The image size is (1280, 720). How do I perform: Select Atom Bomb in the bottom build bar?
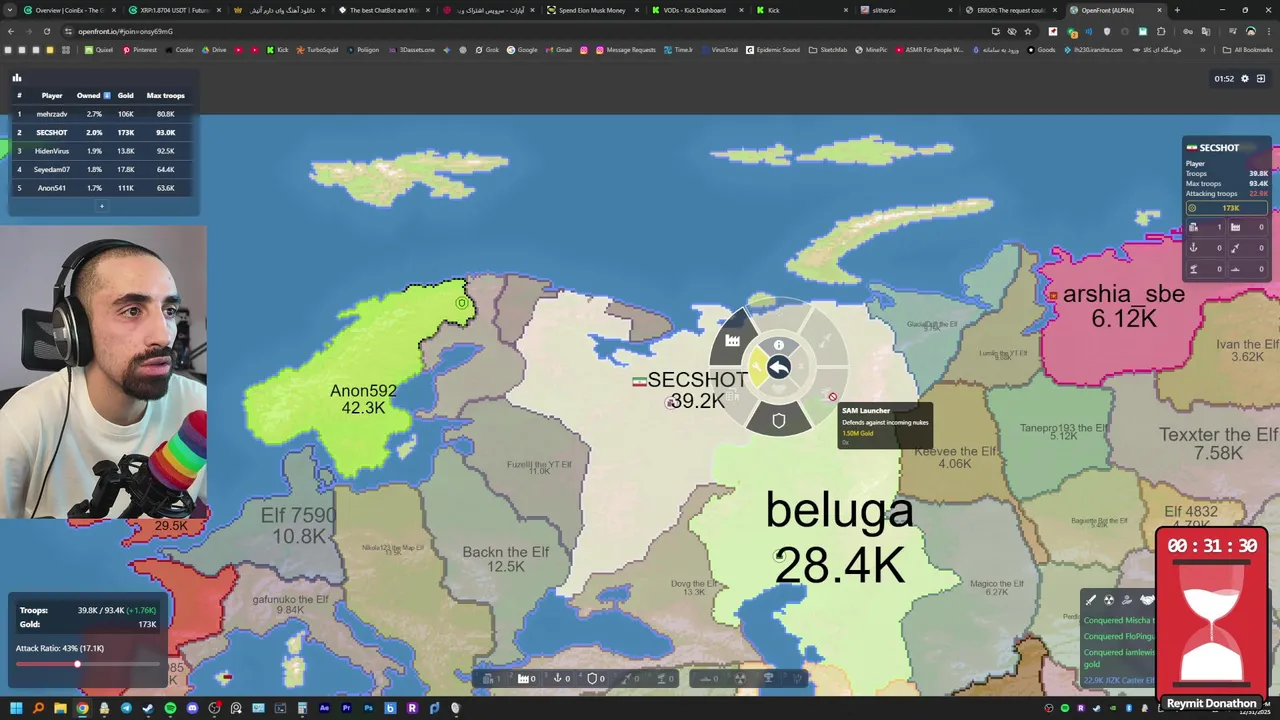740,678
